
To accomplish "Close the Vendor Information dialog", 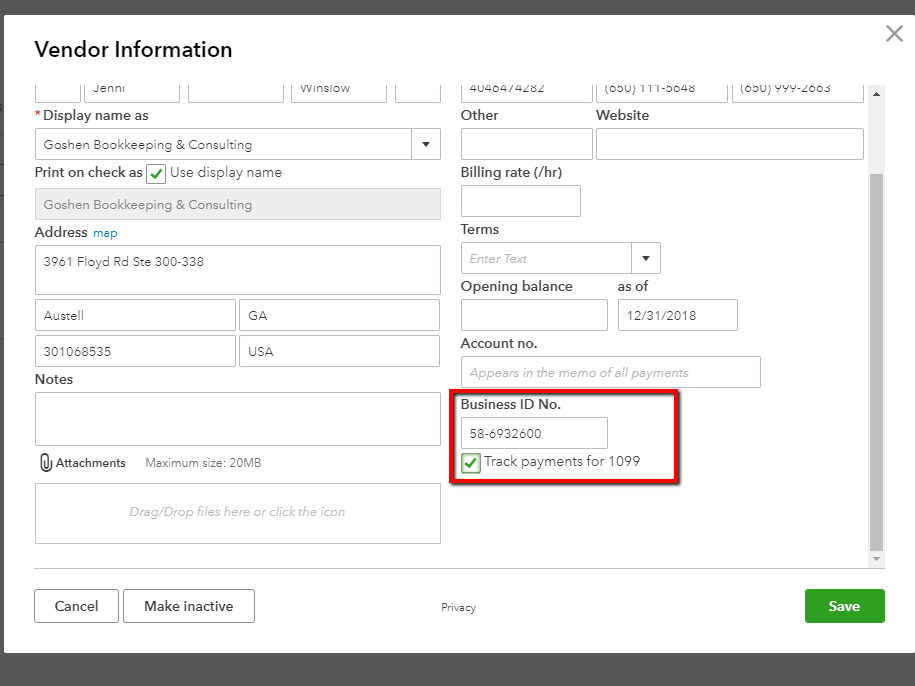I will click(x=893, y=33).
